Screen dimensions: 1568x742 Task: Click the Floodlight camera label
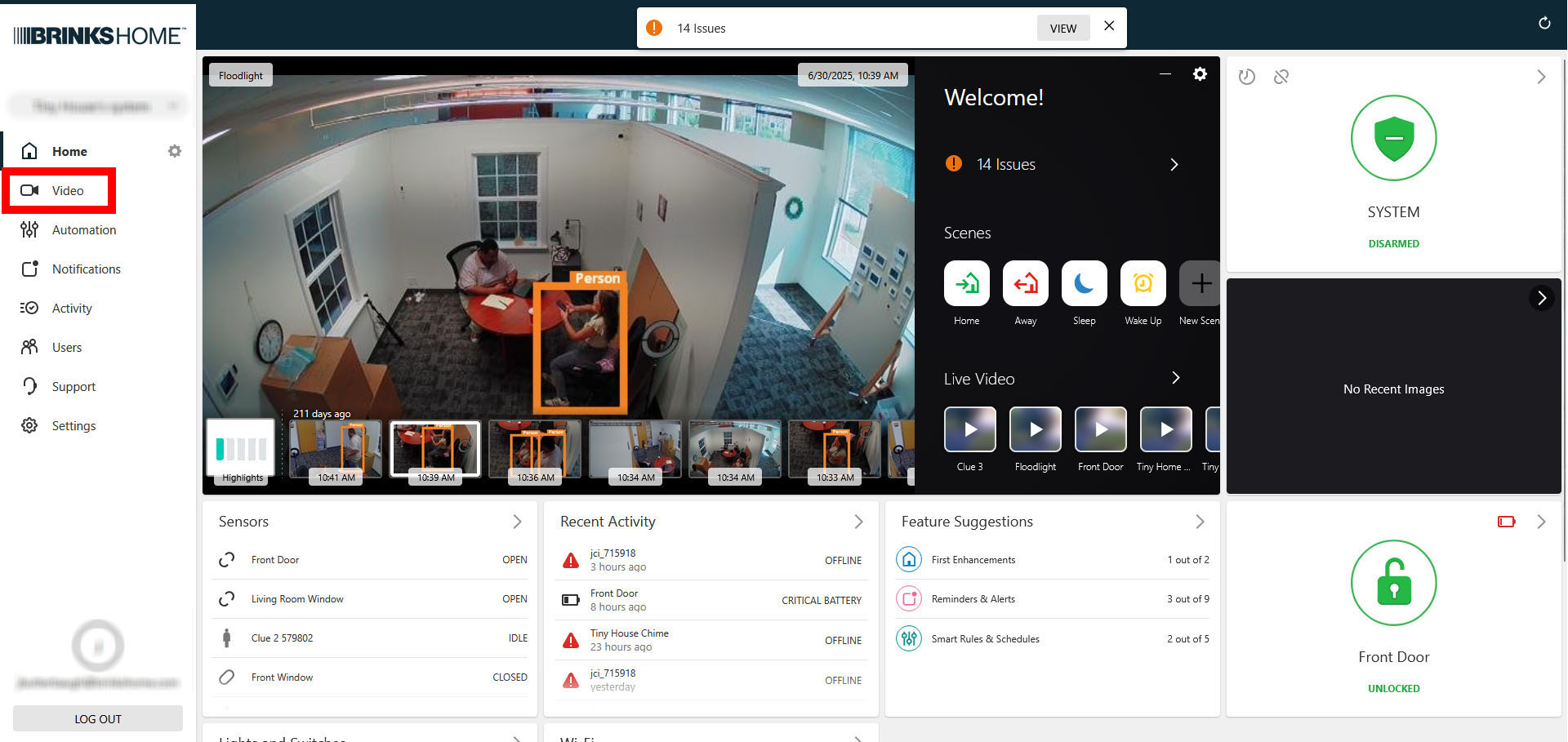point(241,75)
